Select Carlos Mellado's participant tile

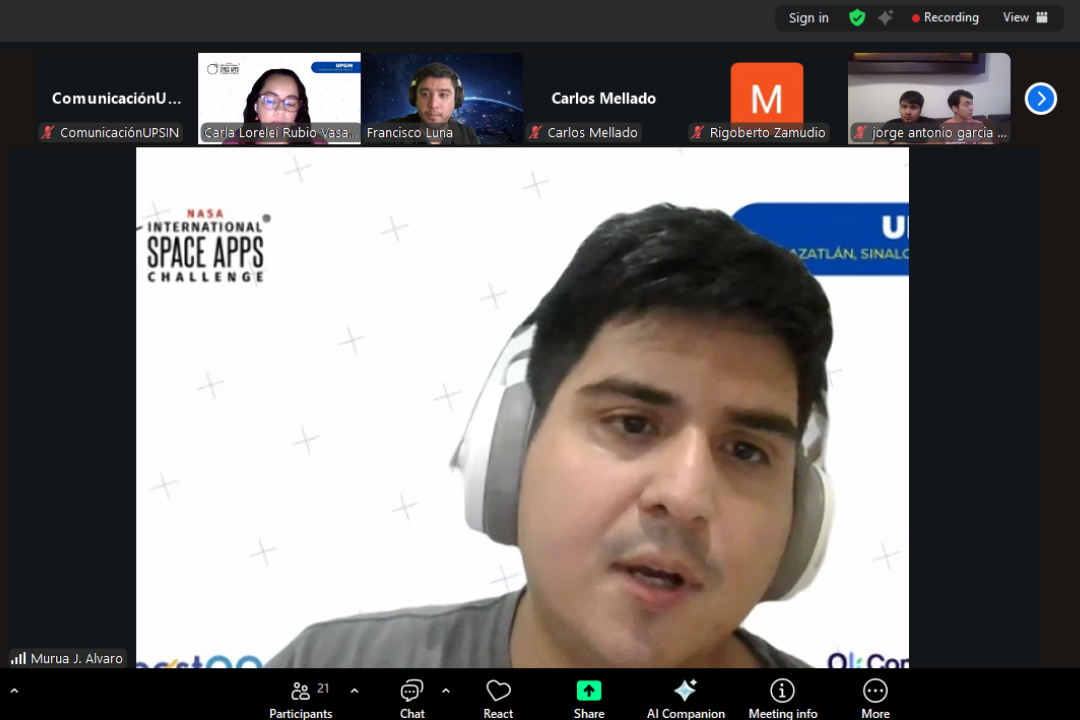click(x=604, y=98)
